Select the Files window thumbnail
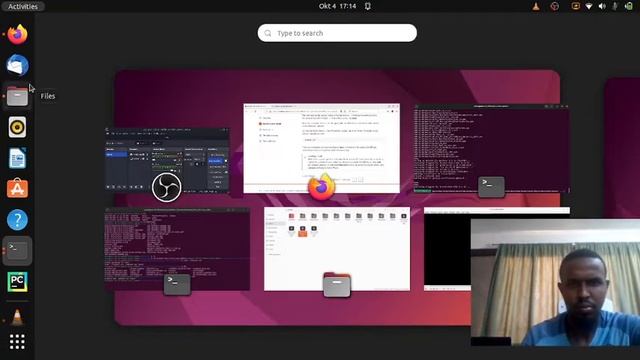This screenshot has width=640, height=360. click(337, 249)
